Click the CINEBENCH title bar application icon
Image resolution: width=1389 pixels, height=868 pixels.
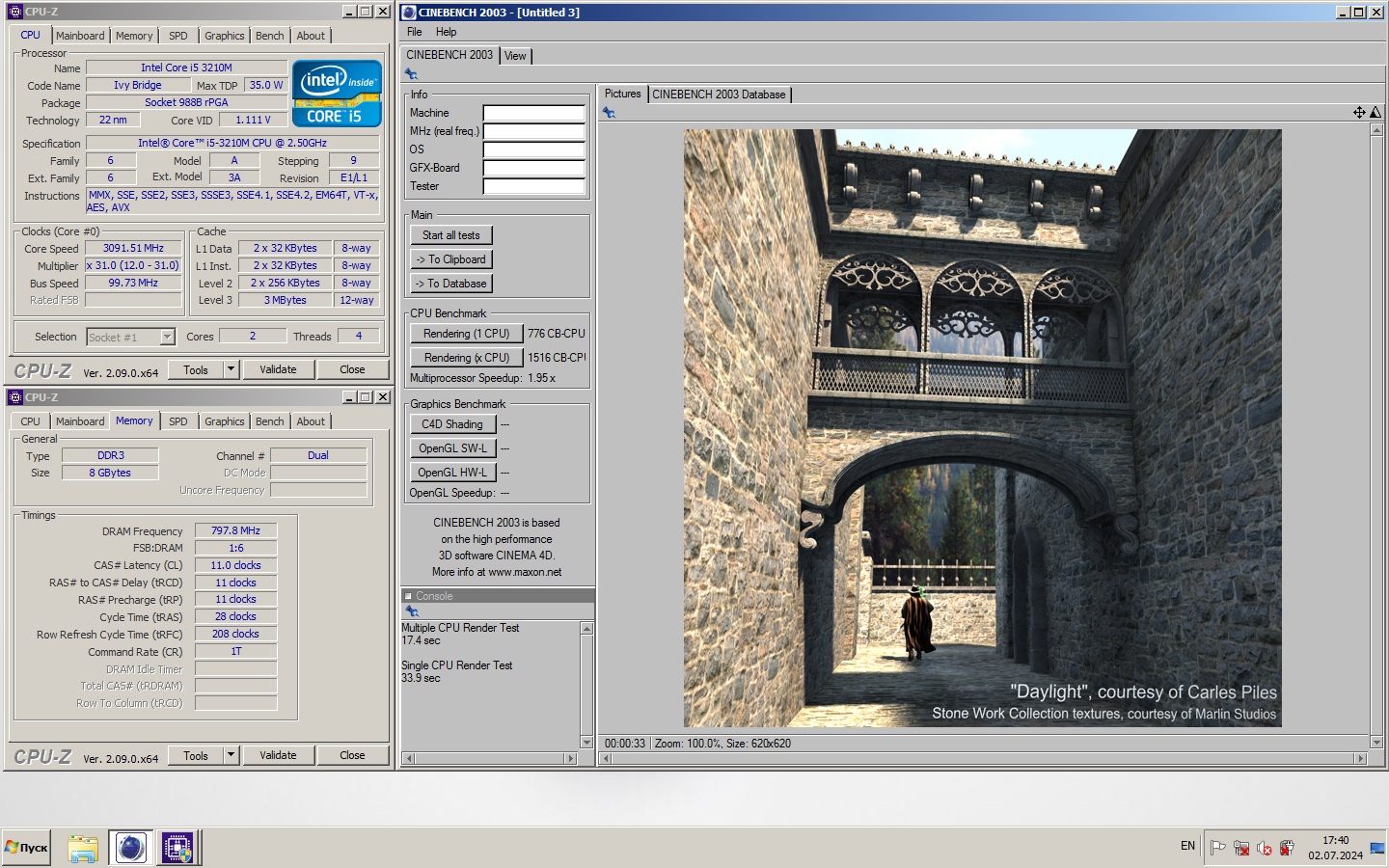(409, 13)
